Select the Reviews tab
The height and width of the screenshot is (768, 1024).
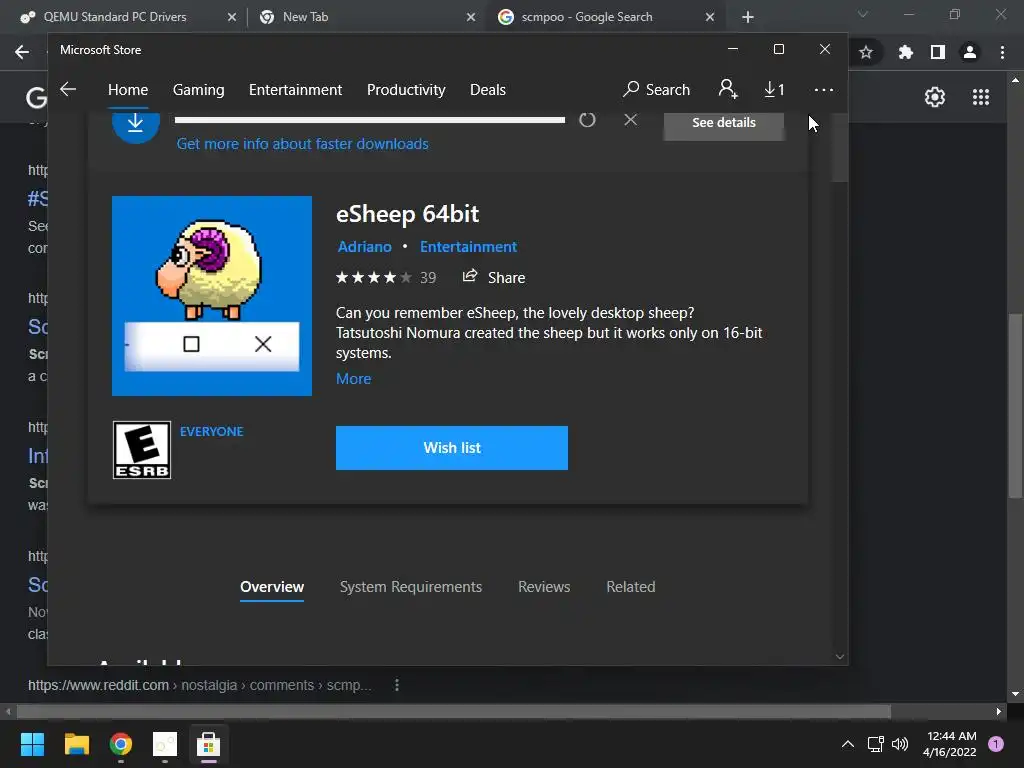tap(544, 587)
